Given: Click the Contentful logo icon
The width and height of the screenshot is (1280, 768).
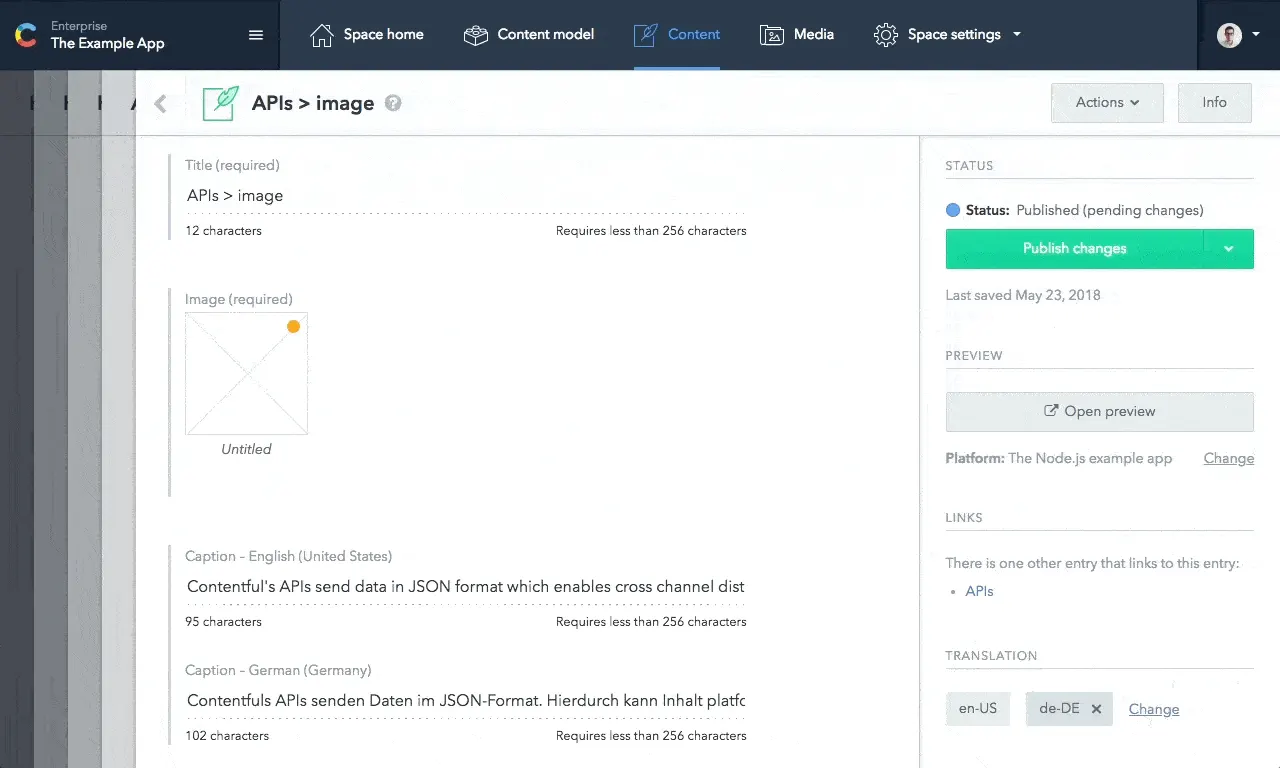Looking at the screenshot, I should click(x=25, y=35).
